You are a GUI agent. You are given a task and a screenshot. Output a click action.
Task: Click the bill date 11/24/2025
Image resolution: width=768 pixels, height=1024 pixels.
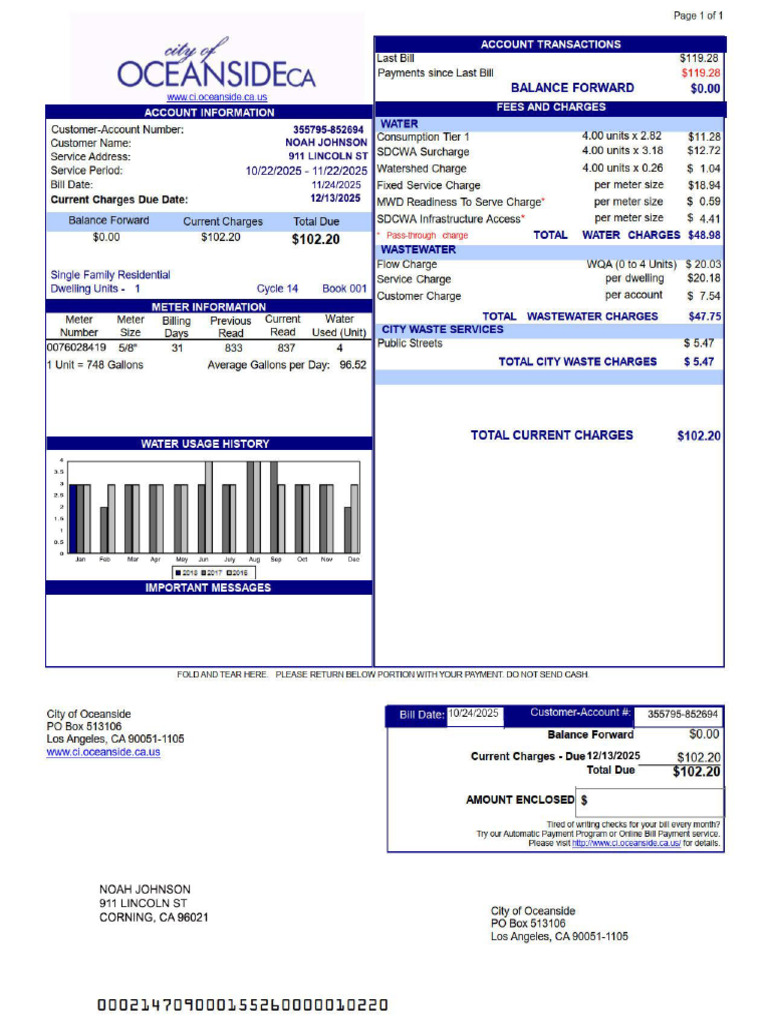[336, 185]
